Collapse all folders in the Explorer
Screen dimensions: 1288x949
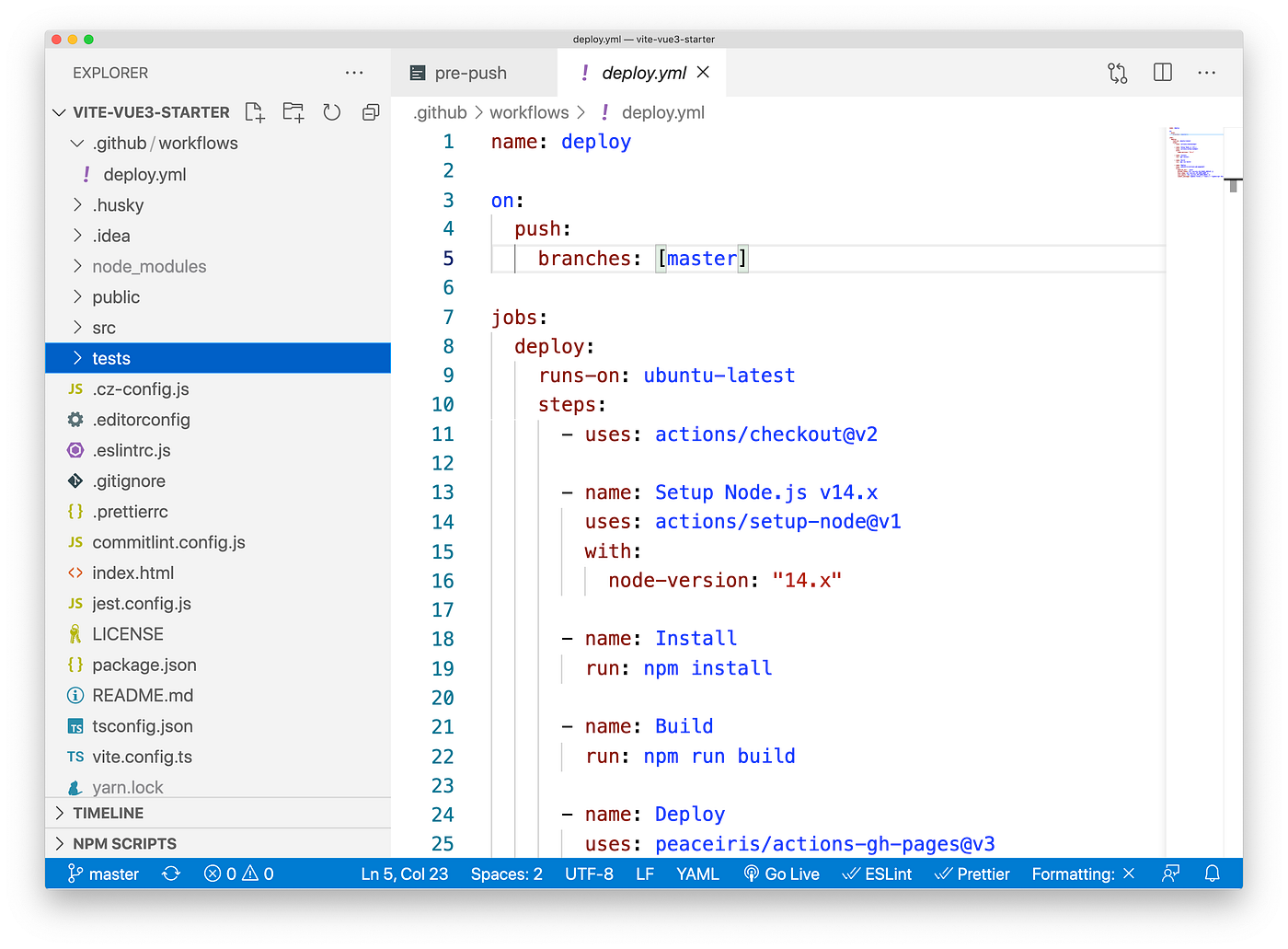click(x=371, y=111)
